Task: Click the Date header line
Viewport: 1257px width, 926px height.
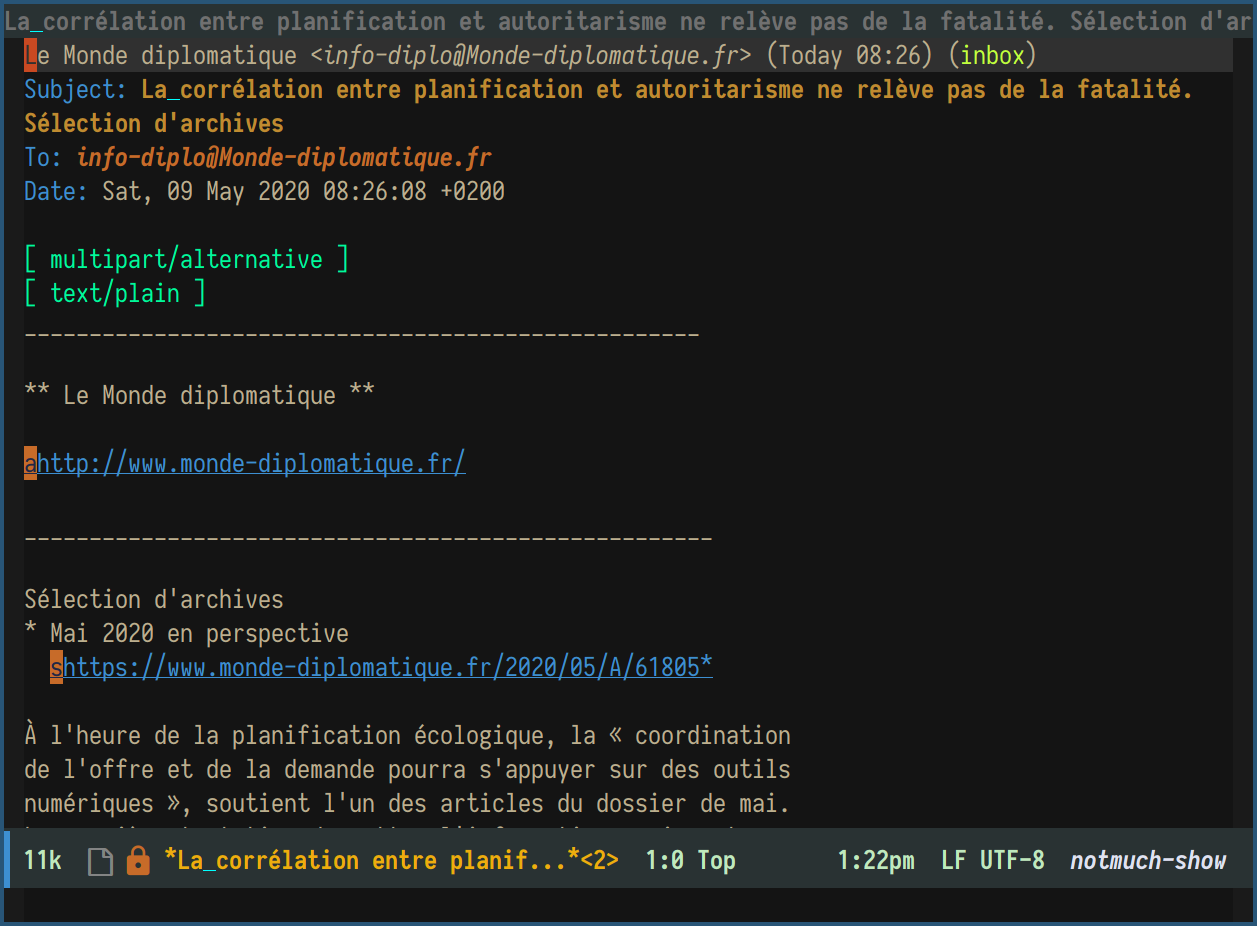Action: [264, 192]
